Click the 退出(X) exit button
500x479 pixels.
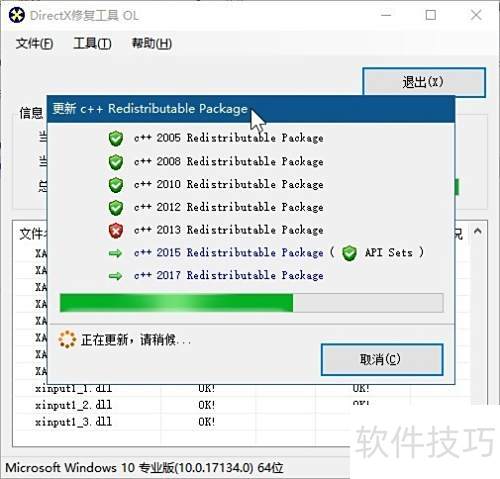click(424, 82)
